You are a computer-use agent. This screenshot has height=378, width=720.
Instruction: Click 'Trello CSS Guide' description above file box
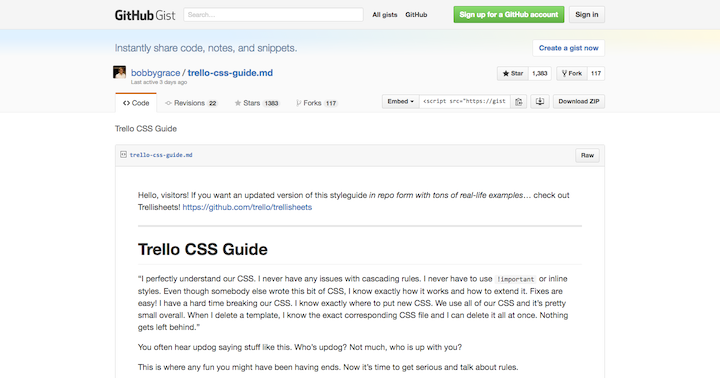pos(146,129)
